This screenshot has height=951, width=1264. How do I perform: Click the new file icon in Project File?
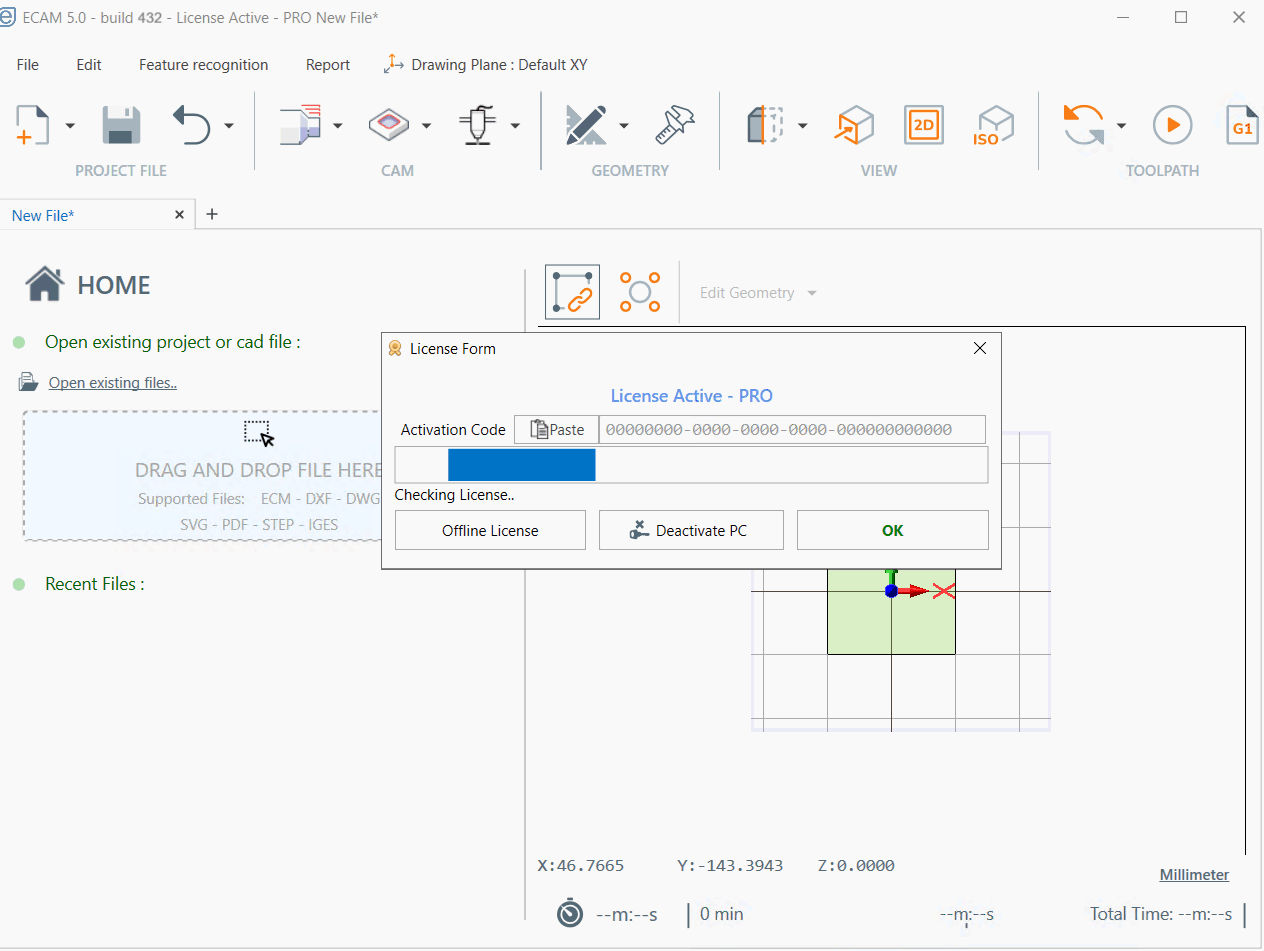click(x=33, y=125)
